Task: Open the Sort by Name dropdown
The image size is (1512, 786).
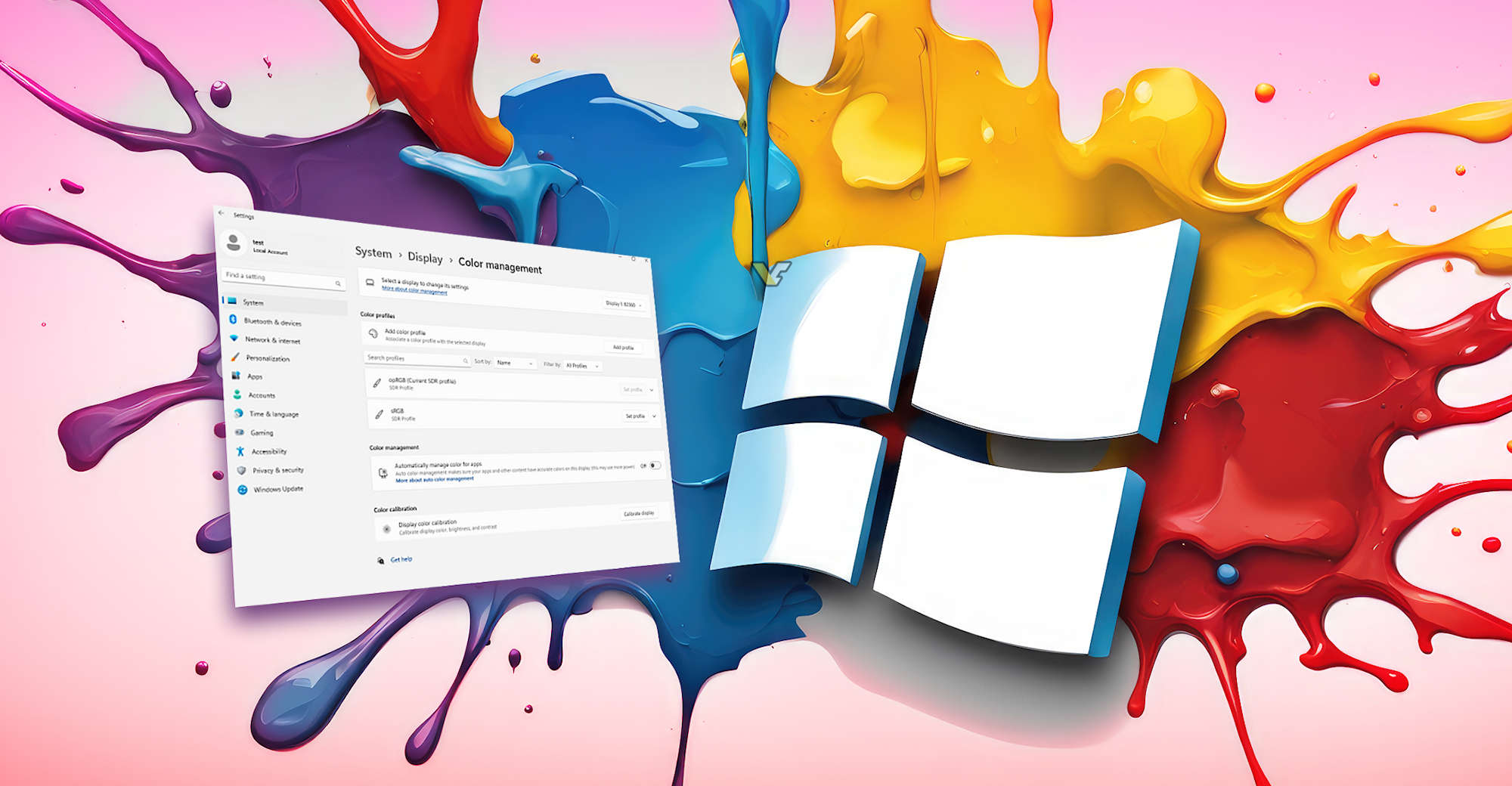Action: point(514,363)
